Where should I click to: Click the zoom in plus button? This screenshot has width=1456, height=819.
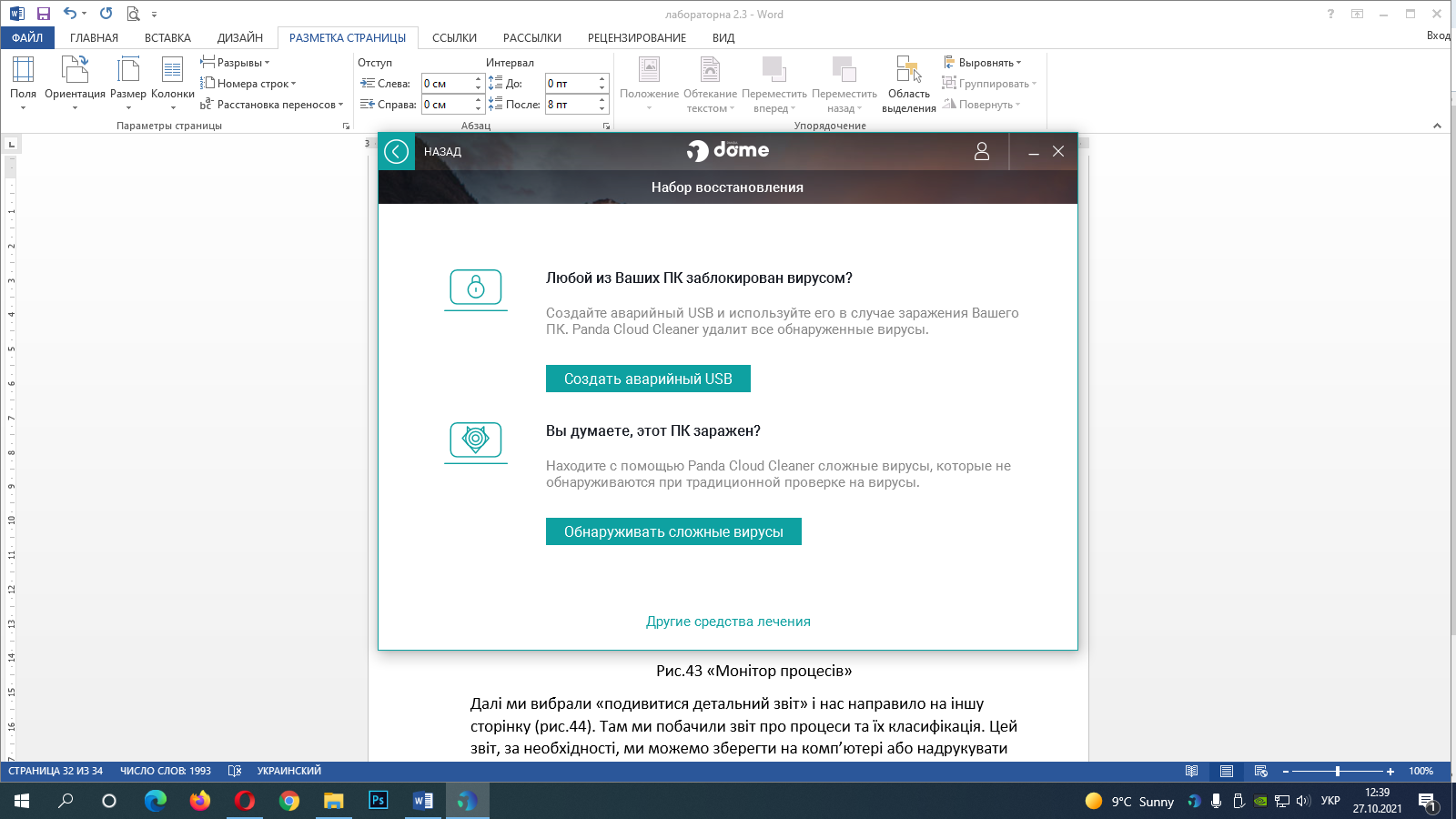click(x=1390, y=771)
